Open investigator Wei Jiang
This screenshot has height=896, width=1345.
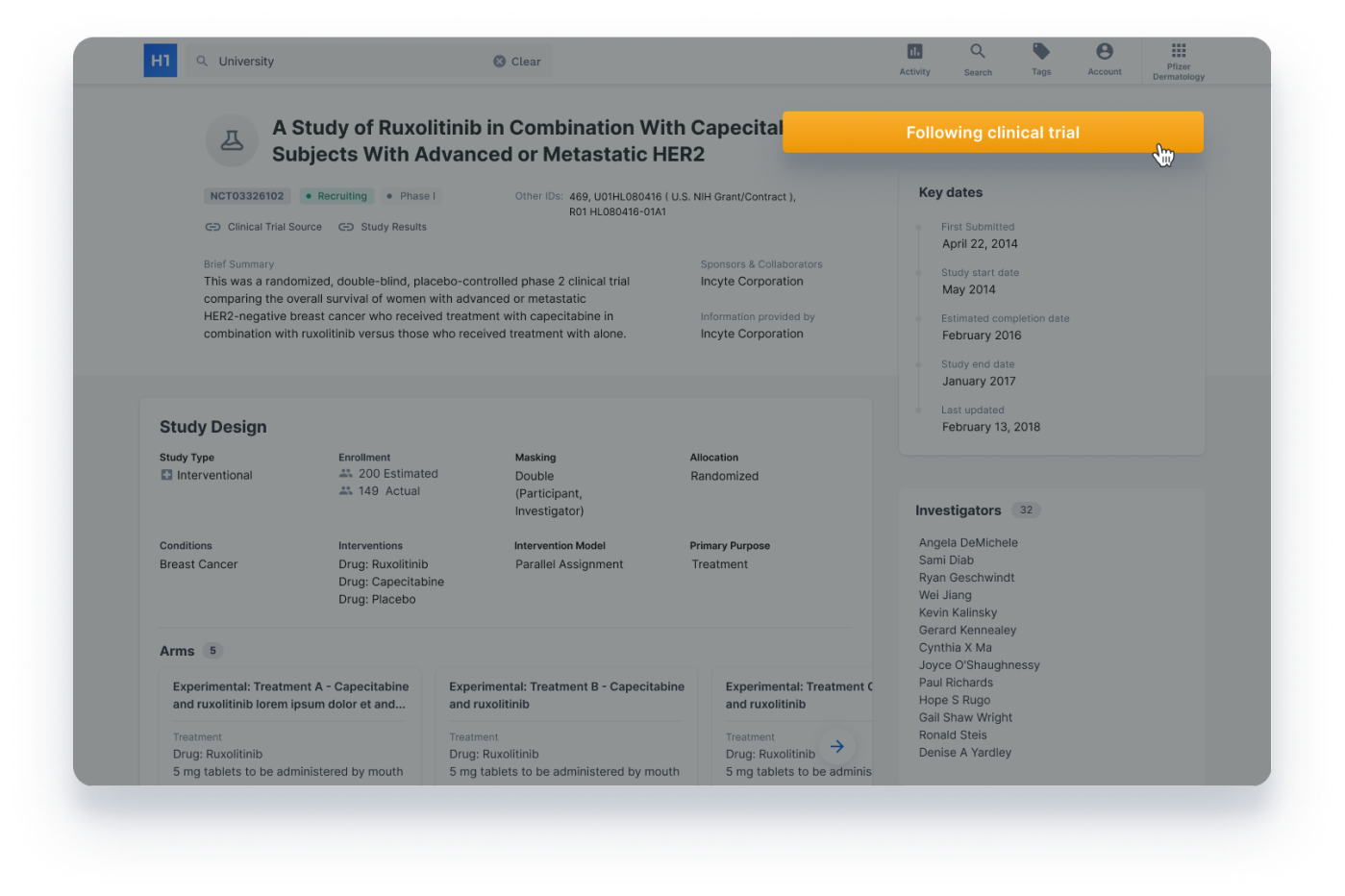point(945,595)
